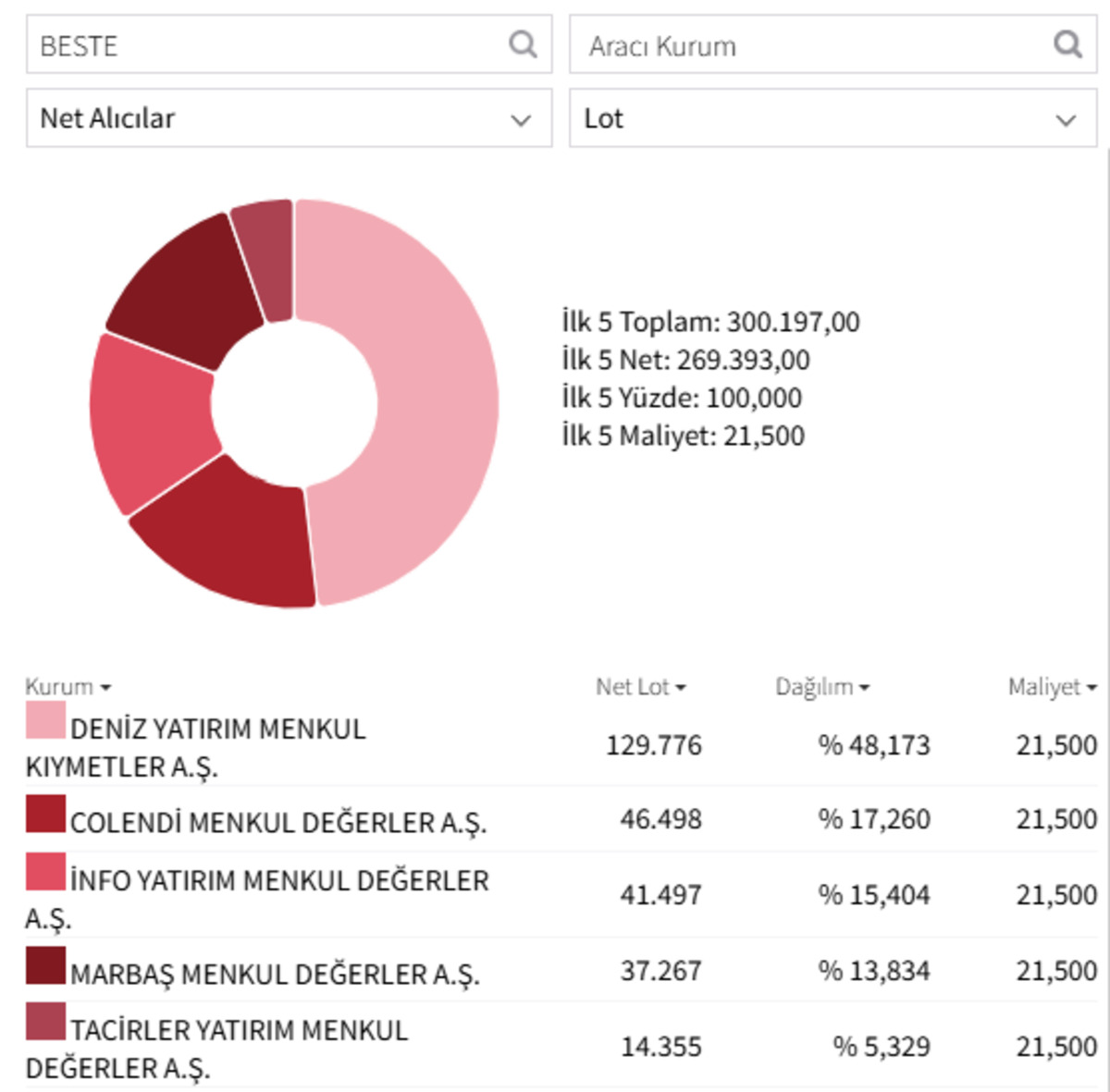
Task: Click the search icon in the BESTE field
Action: 523,43
